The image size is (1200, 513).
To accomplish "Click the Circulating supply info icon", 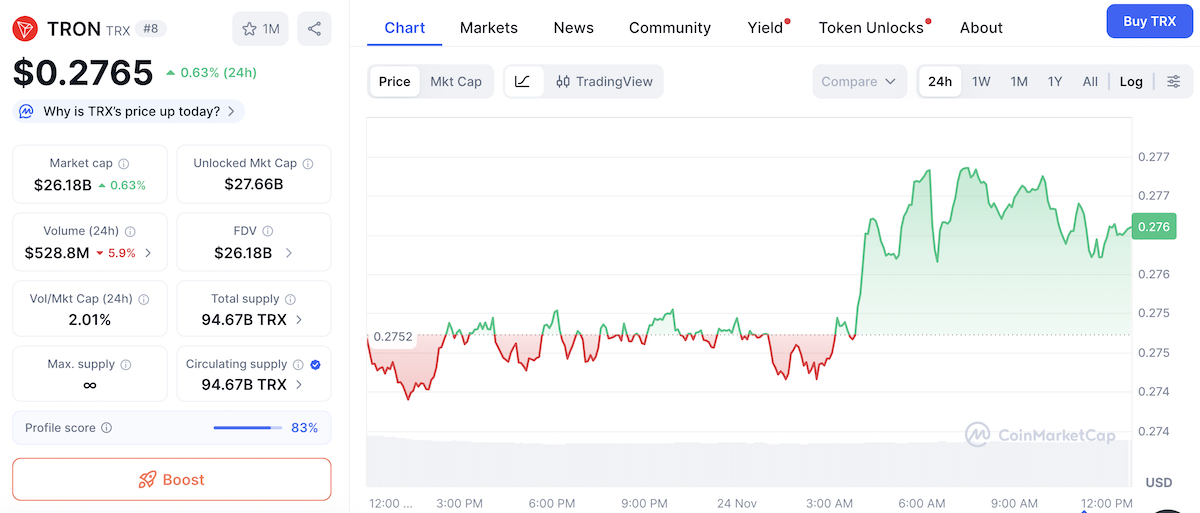I will tap(298, 365).
